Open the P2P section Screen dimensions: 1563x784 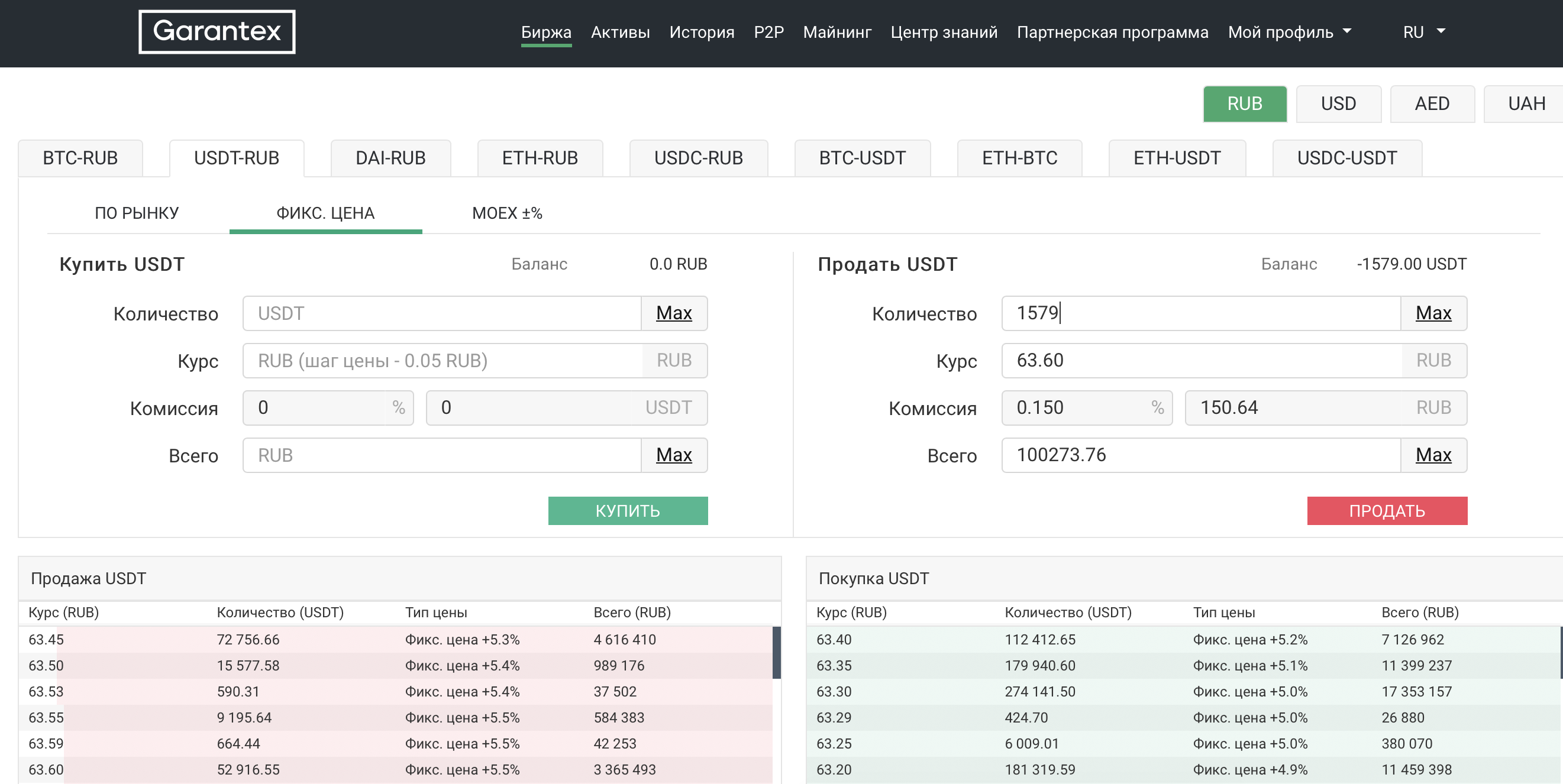(768, 31)
